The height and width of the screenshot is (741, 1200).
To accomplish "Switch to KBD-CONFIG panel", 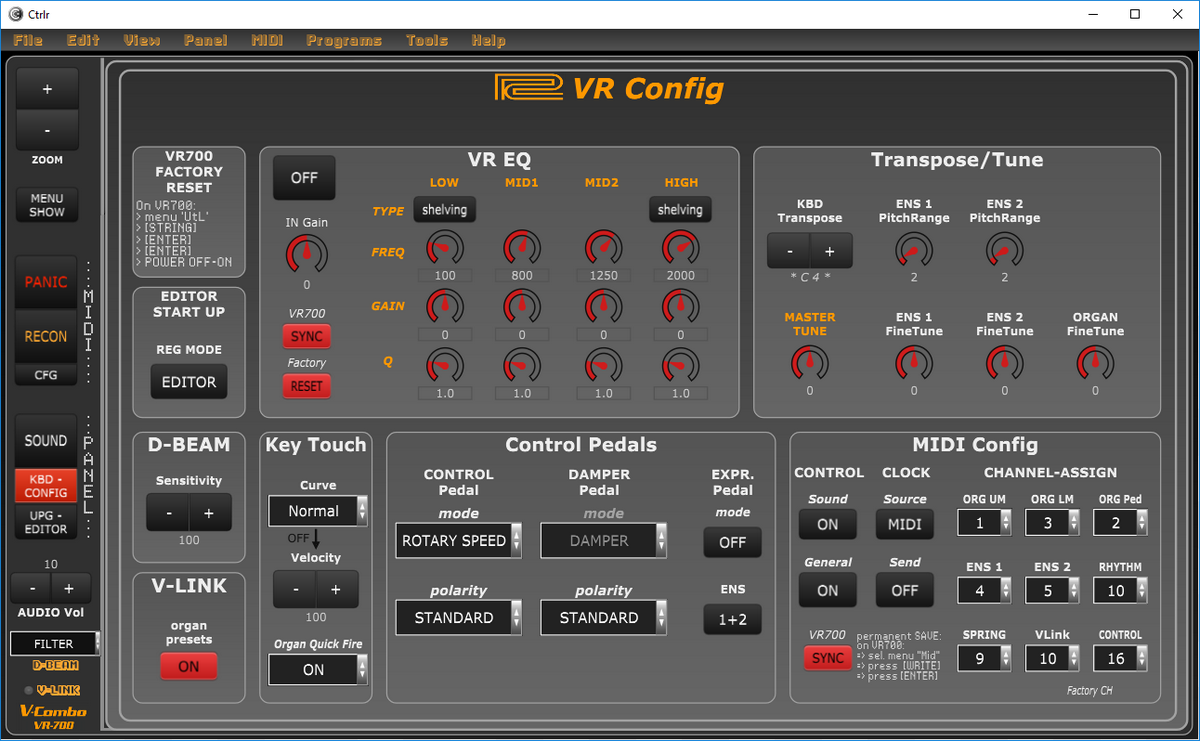I will [x=46, y=486].
